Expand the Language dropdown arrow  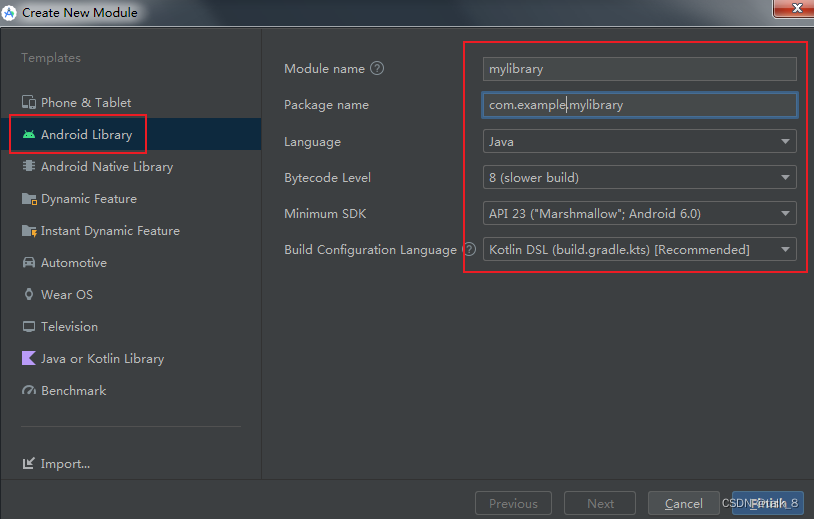[x=785, y=141]
